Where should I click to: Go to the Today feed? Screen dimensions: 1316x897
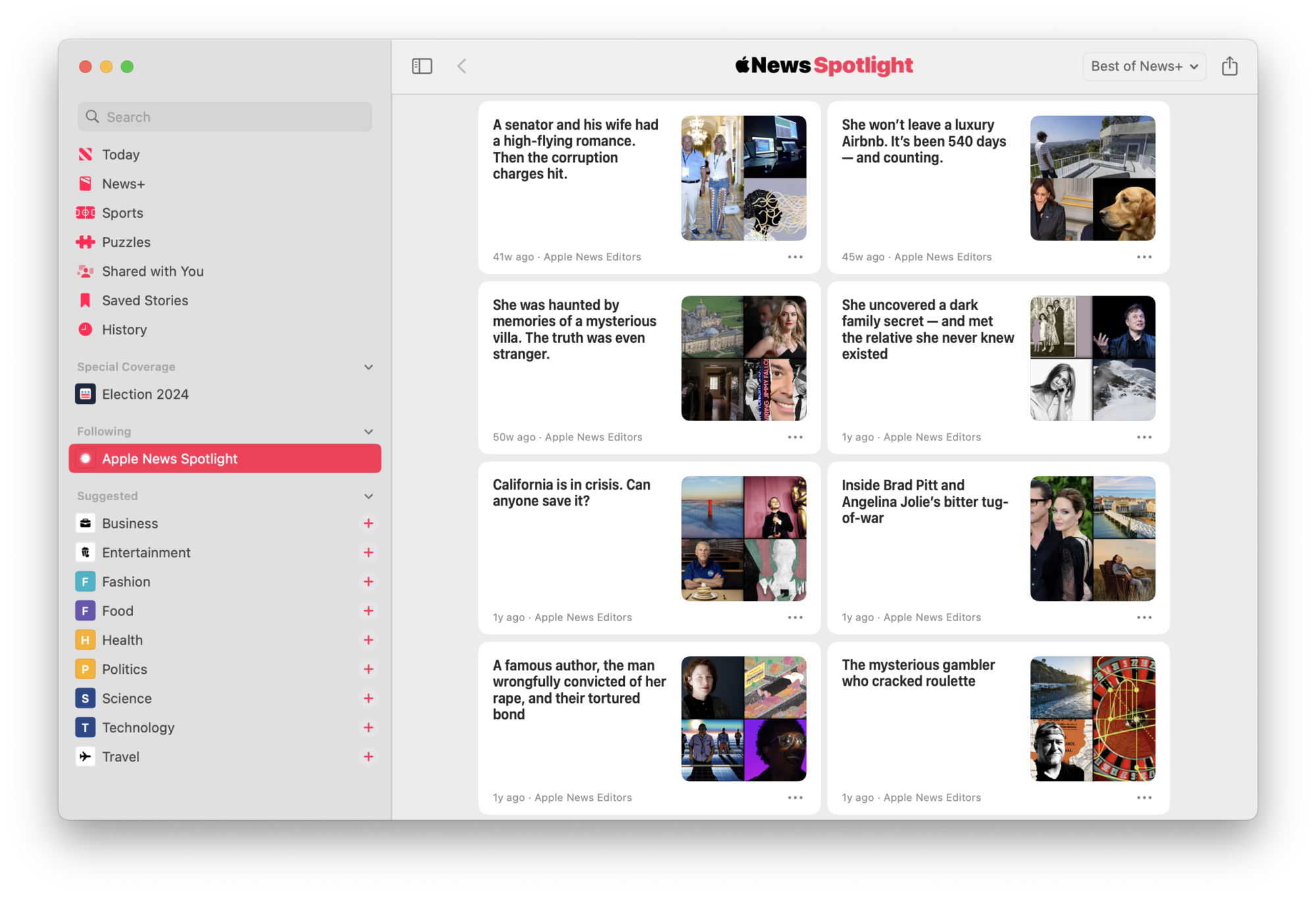tap(120, 155)
